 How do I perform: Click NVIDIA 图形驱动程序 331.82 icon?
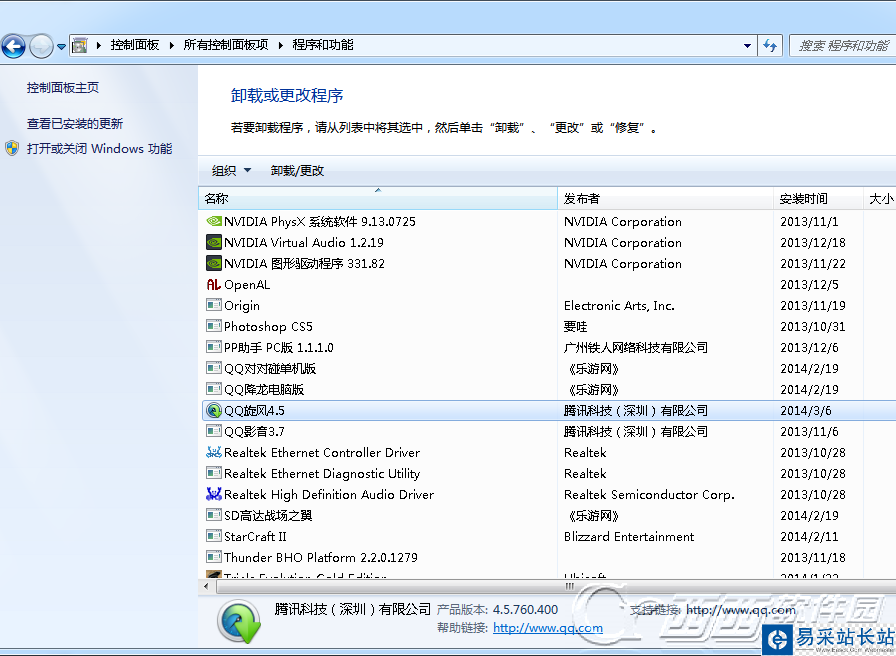click(214, 263)
